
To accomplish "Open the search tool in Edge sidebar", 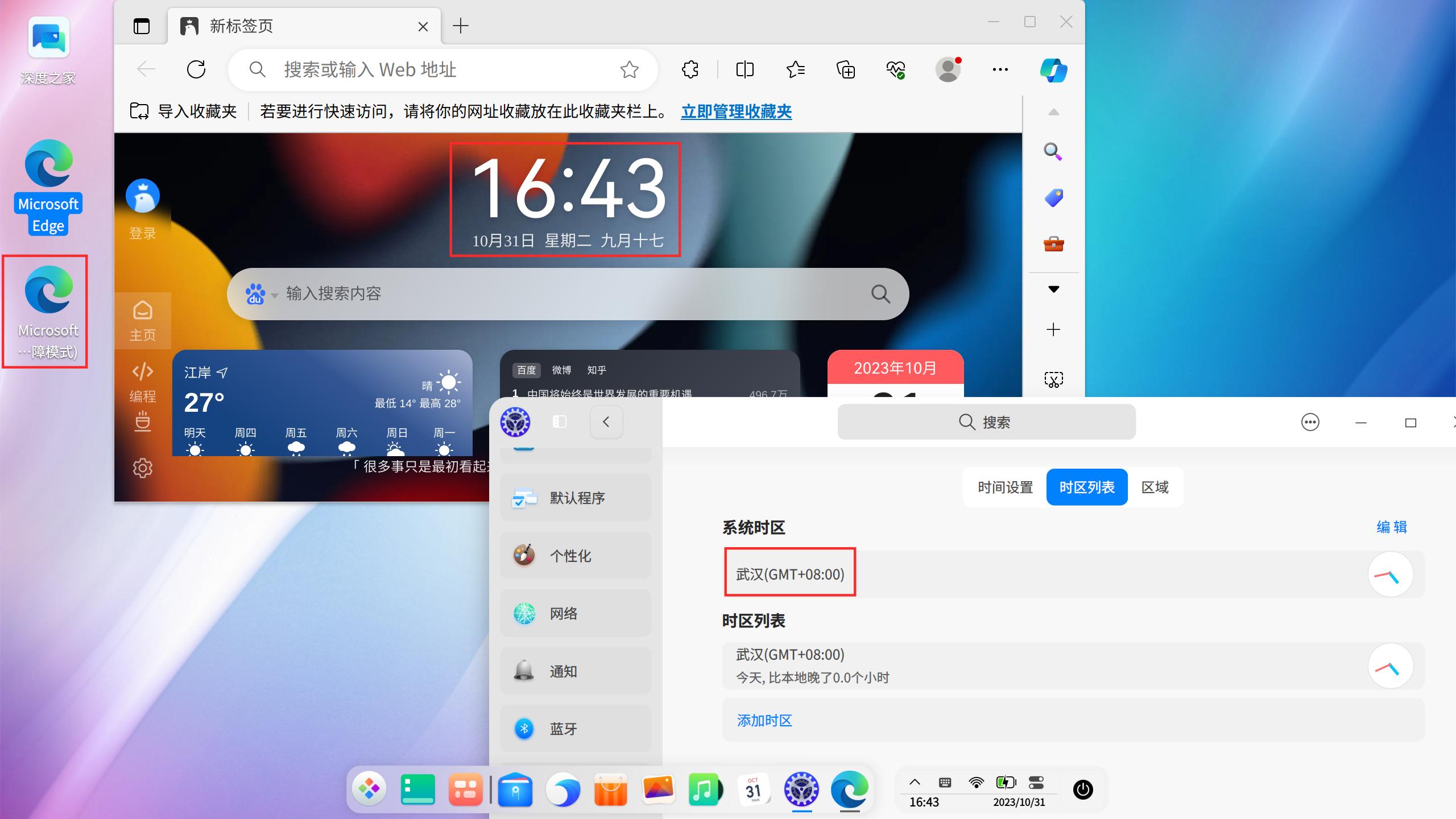I will coord(1053,151).
